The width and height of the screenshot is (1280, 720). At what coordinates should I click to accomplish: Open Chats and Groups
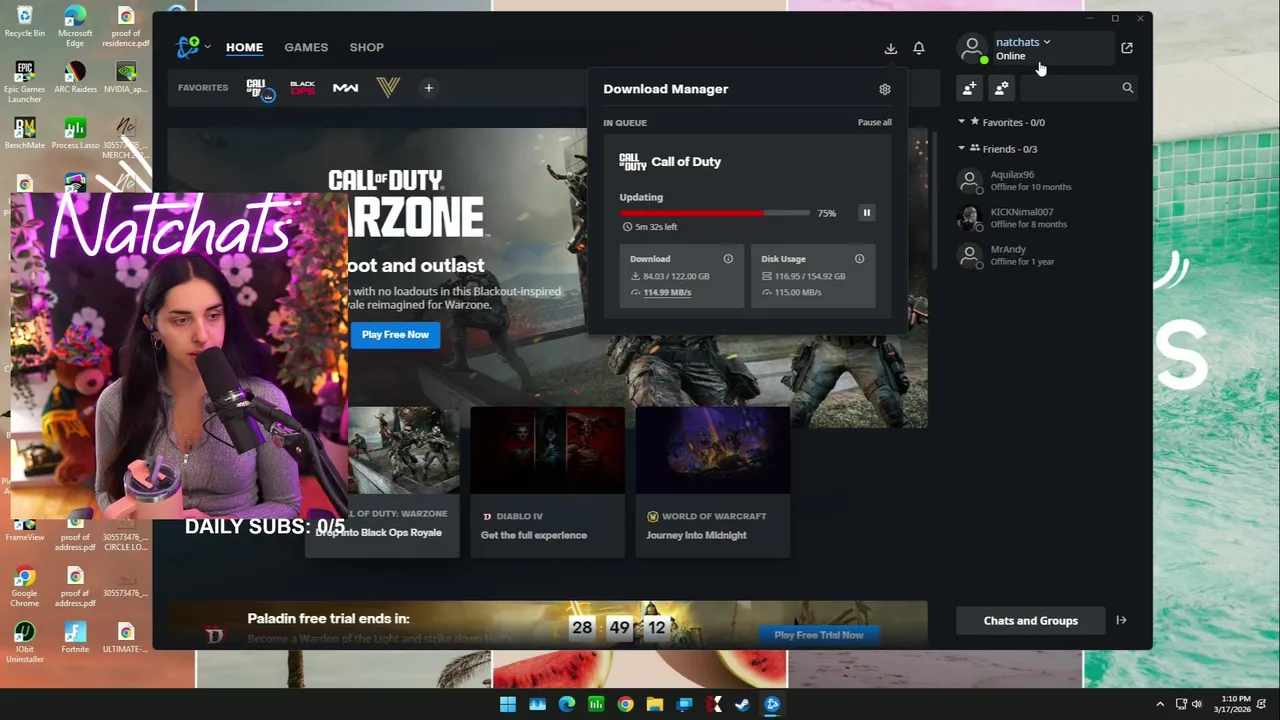(x=1030, y=621)
